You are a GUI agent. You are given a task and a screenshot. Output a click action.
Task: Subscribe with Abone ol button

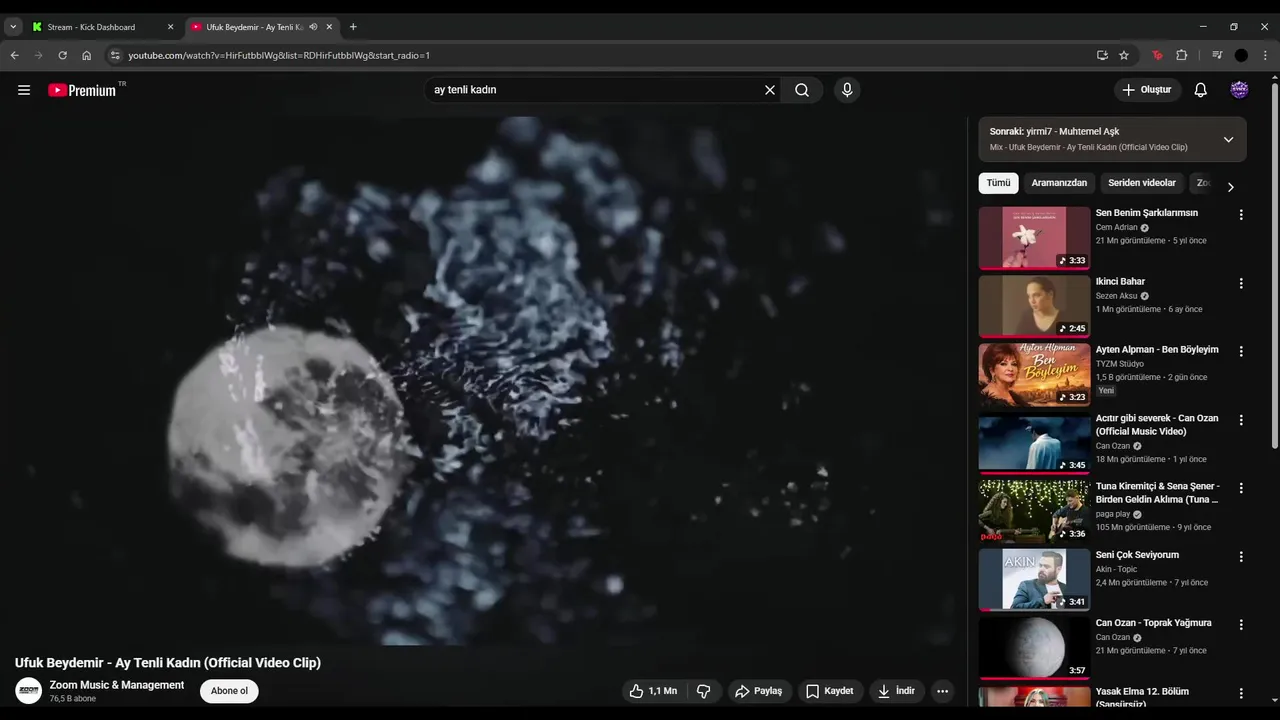pos(229,691)
